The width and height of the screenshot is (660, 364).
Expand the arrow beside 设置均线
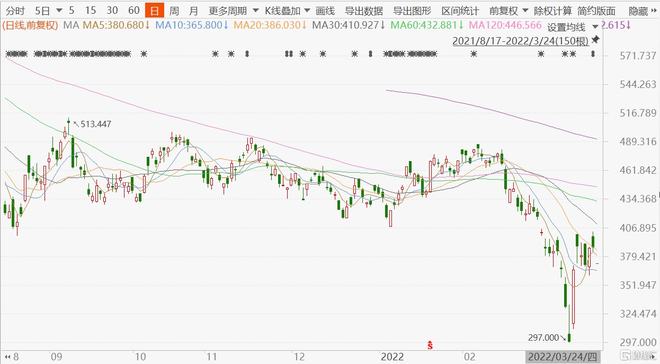click(x=595, y=27)
